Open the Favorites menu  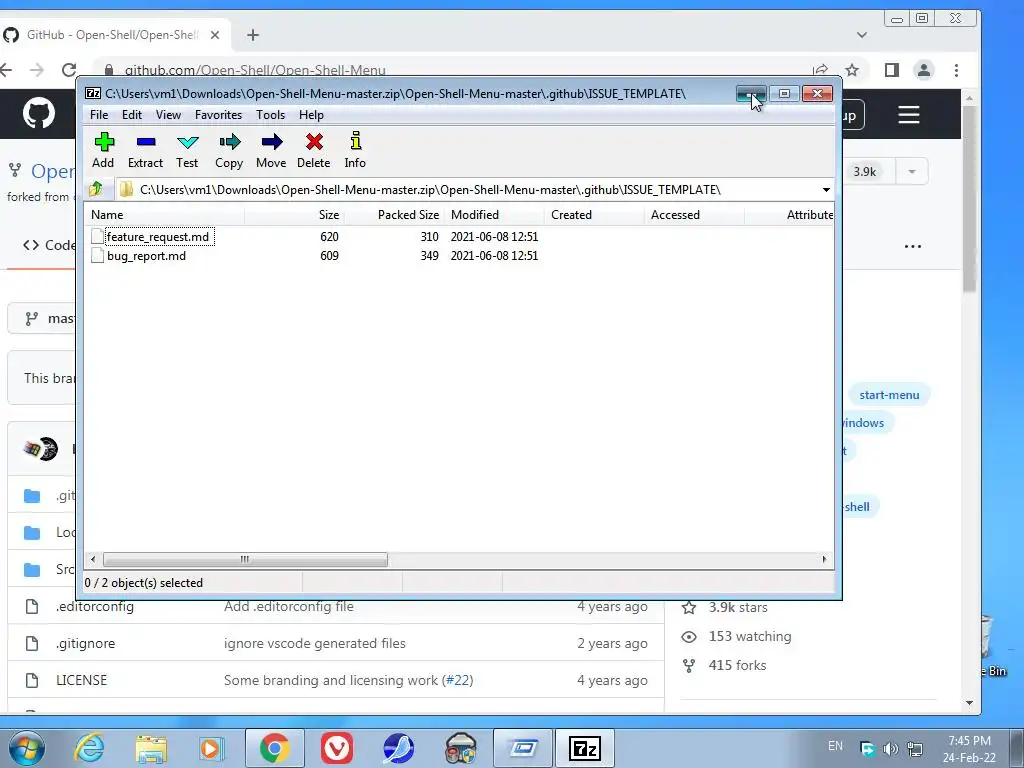click(219, 115)
